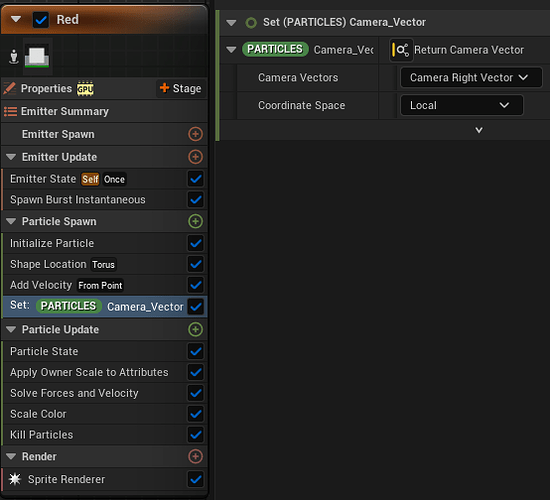Click the Stage button
The height and width of the screenshot is (500, 550).
181,88
